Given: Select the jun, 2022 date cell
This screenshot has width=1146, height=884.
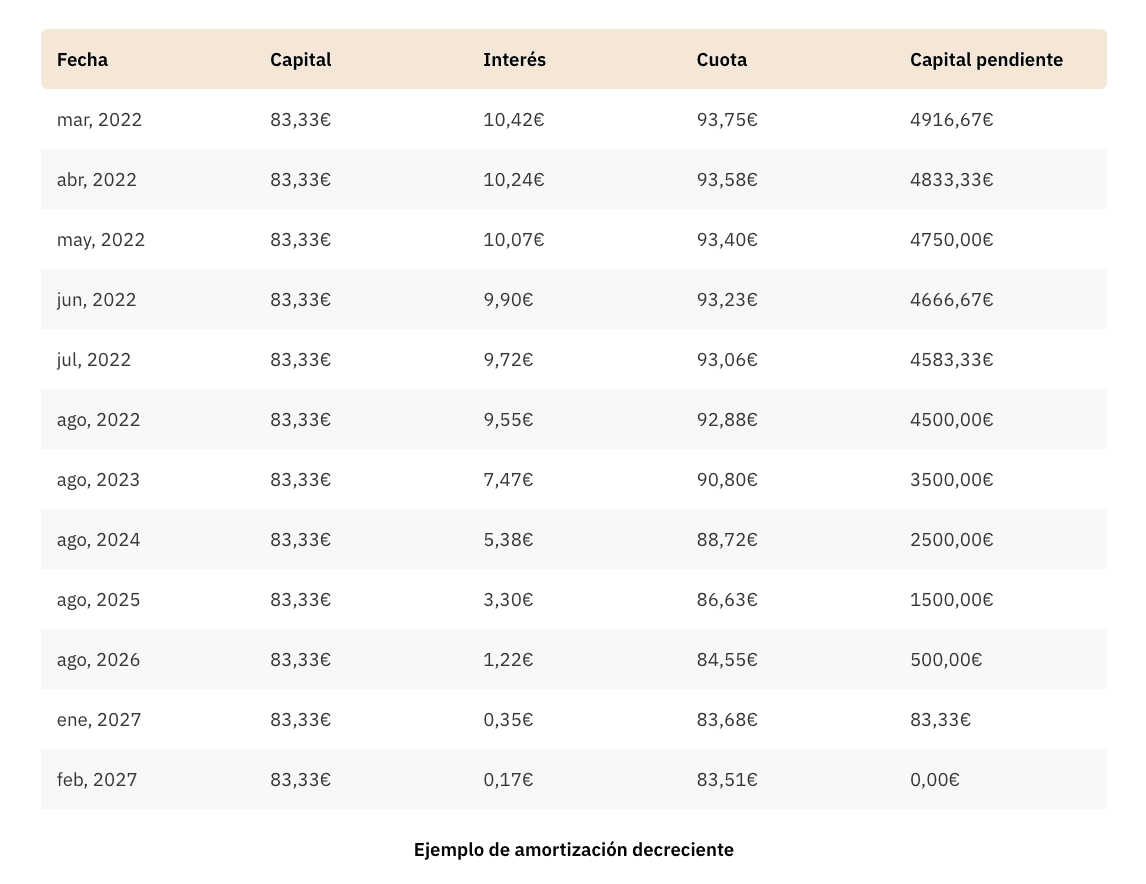Looking at the screenshot, I should 96,300.
